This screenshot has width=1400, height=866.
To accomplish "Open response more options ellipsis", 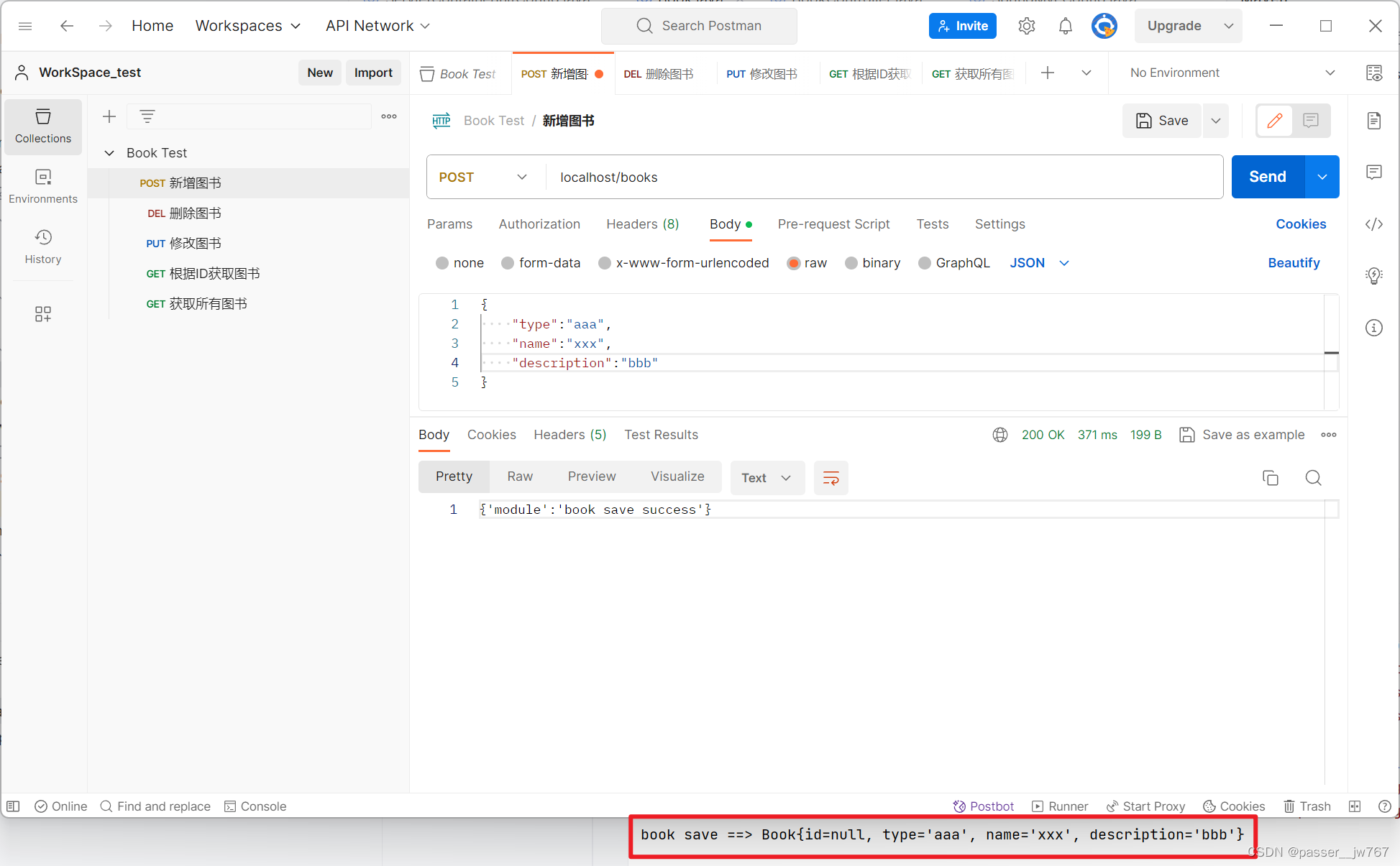I will [x=1329, y=435].
